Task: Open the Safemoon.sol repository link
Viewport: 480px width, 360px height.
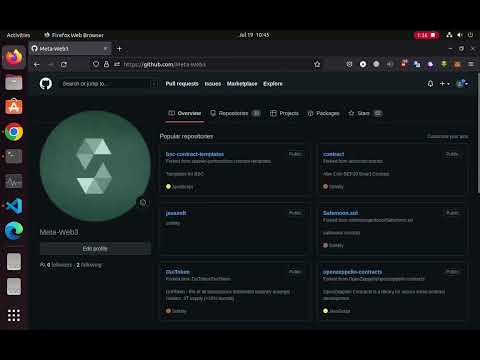Action: 340,213
